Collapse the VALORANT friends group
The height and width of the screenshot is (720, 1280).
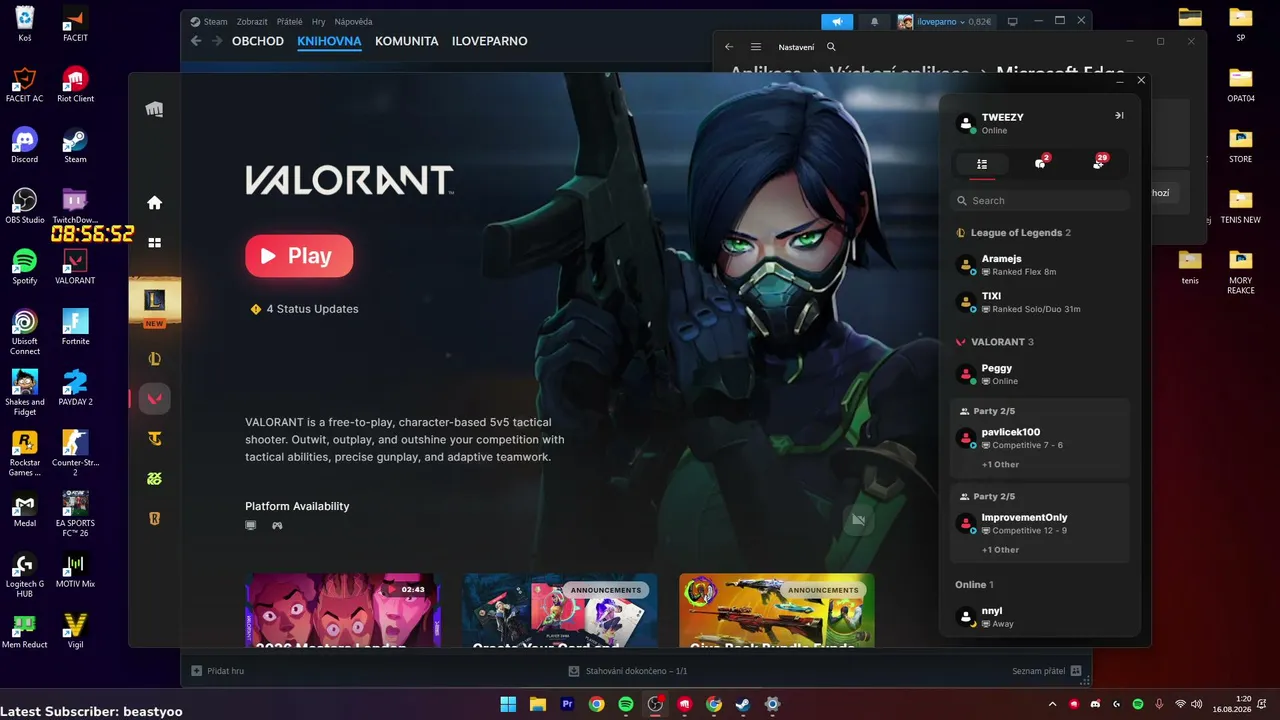point(995,342)
